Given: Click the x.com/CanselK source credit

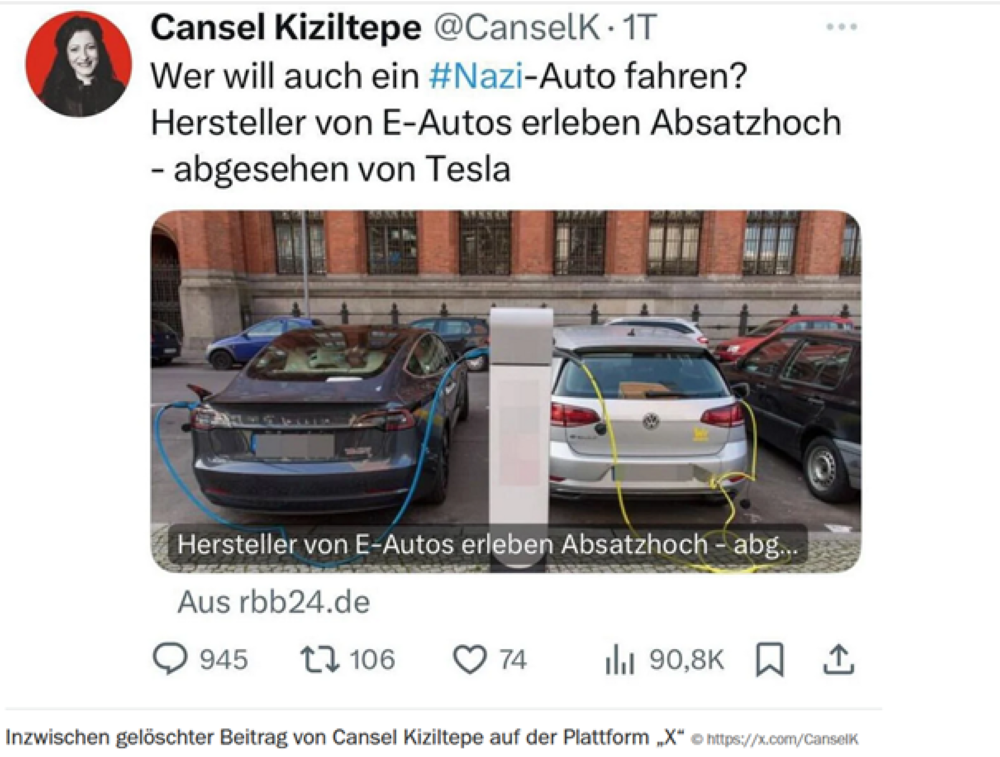Looking at the screenshot, I should tap(775, 740).
